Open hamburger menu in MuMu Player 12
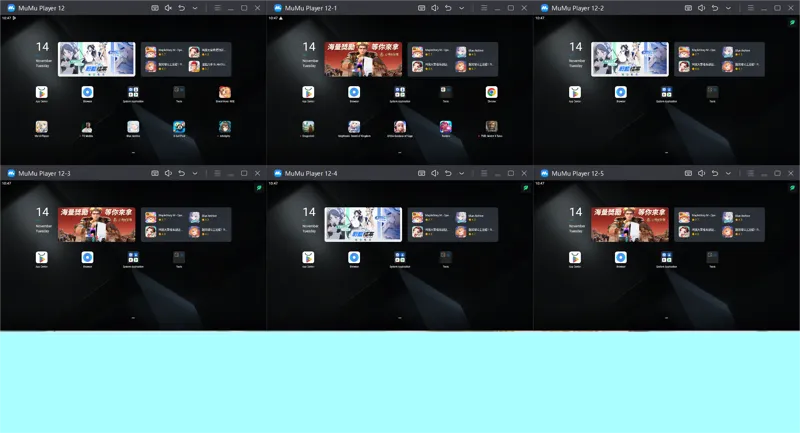Viewport: 800px width, 433px height. click(x=217, y=8)
